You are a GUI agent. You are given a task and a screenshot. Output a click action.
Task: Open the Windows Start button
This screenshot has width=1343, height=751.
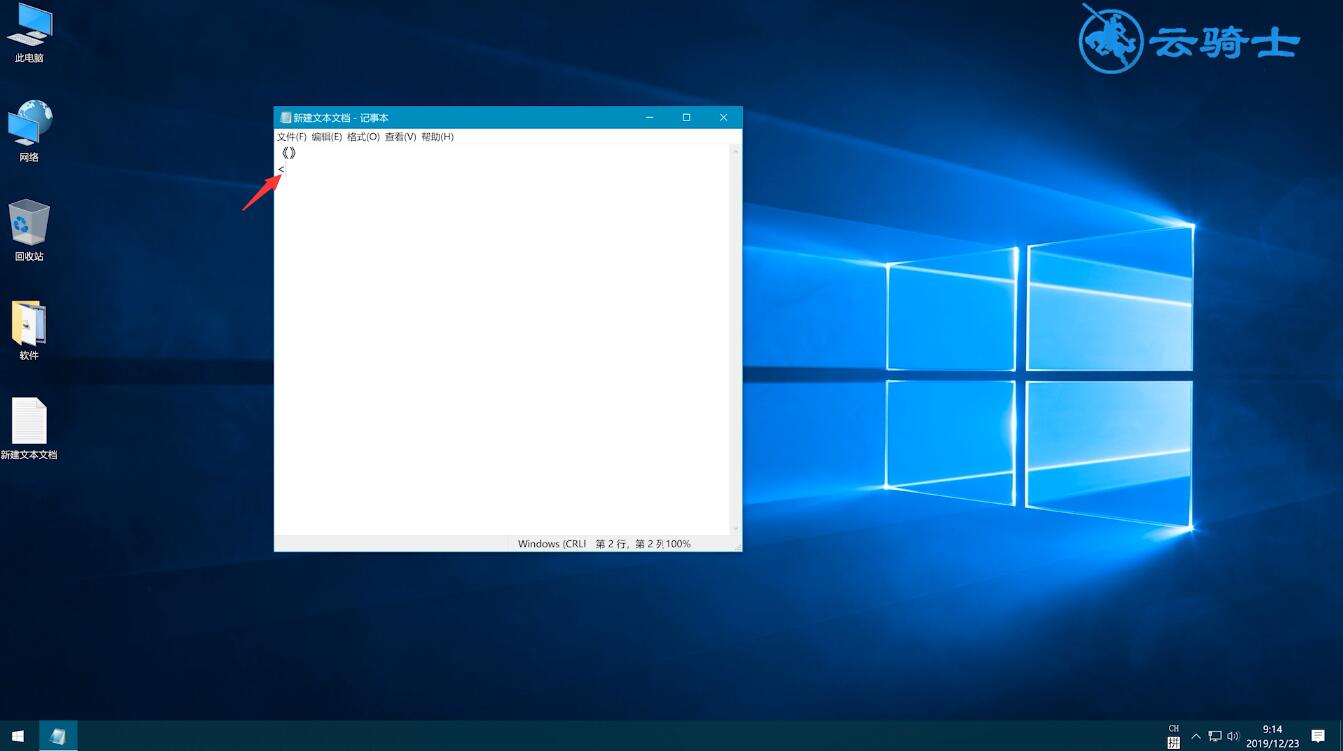point(18,736)
